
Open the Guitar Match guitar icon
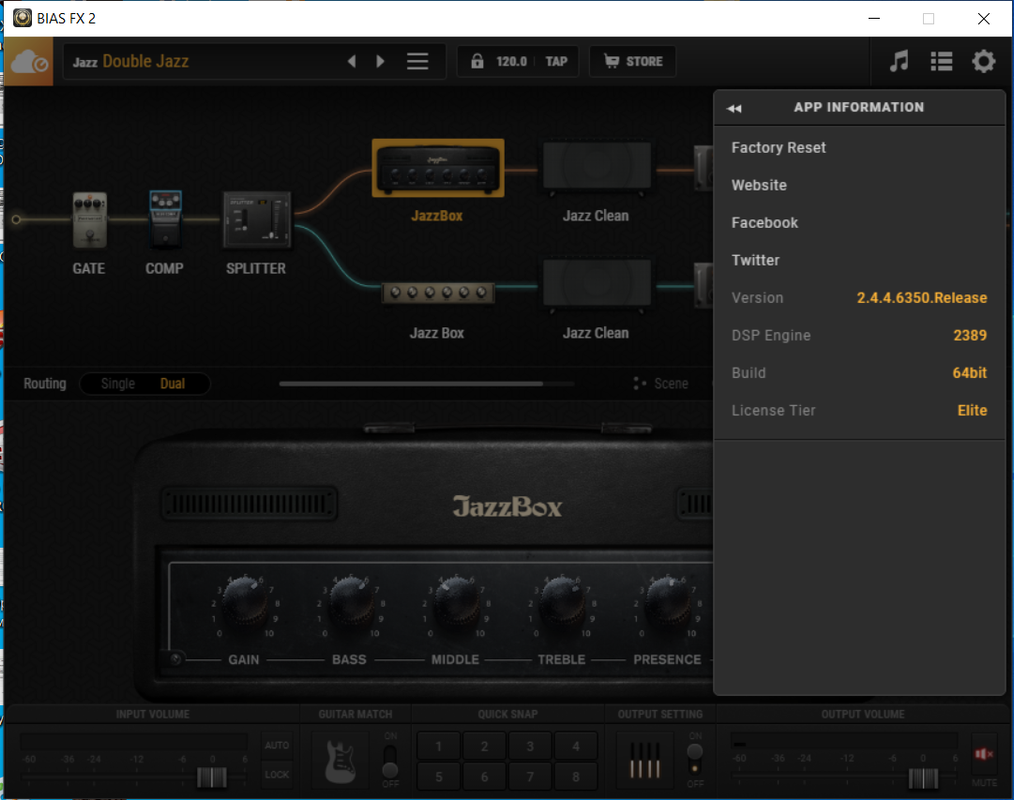click(340, 762)
